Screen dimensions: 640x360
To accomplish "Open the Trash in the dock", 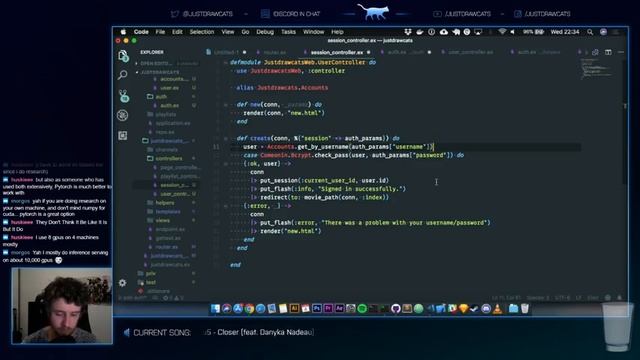I will (524, 309).
